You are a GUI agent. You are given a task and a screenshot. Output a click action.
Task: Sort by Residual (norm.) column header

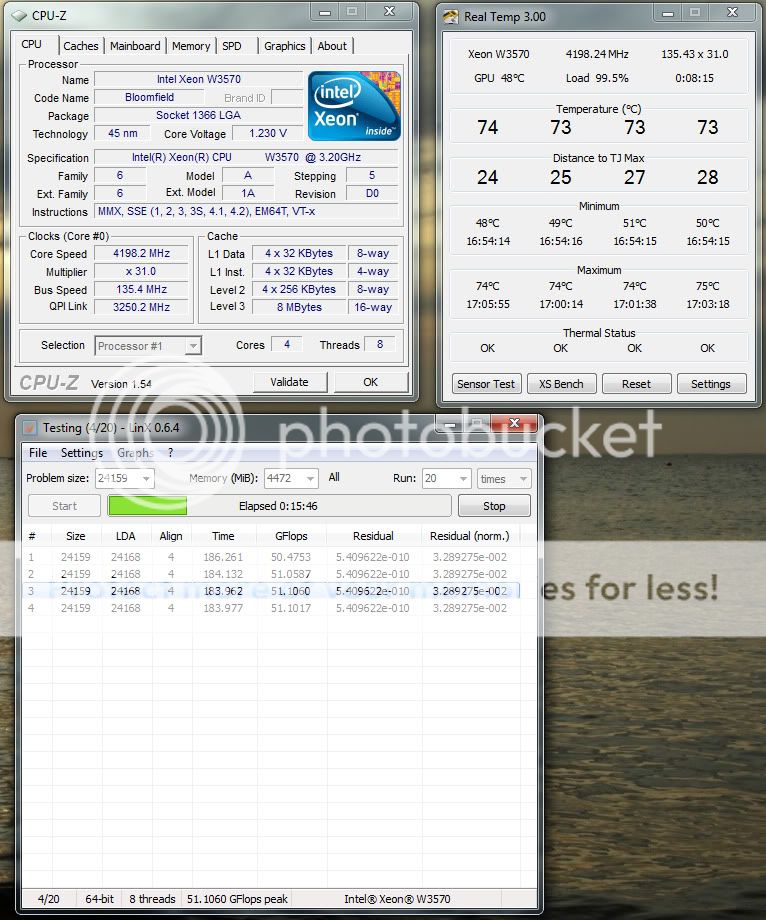coord(470,536)
